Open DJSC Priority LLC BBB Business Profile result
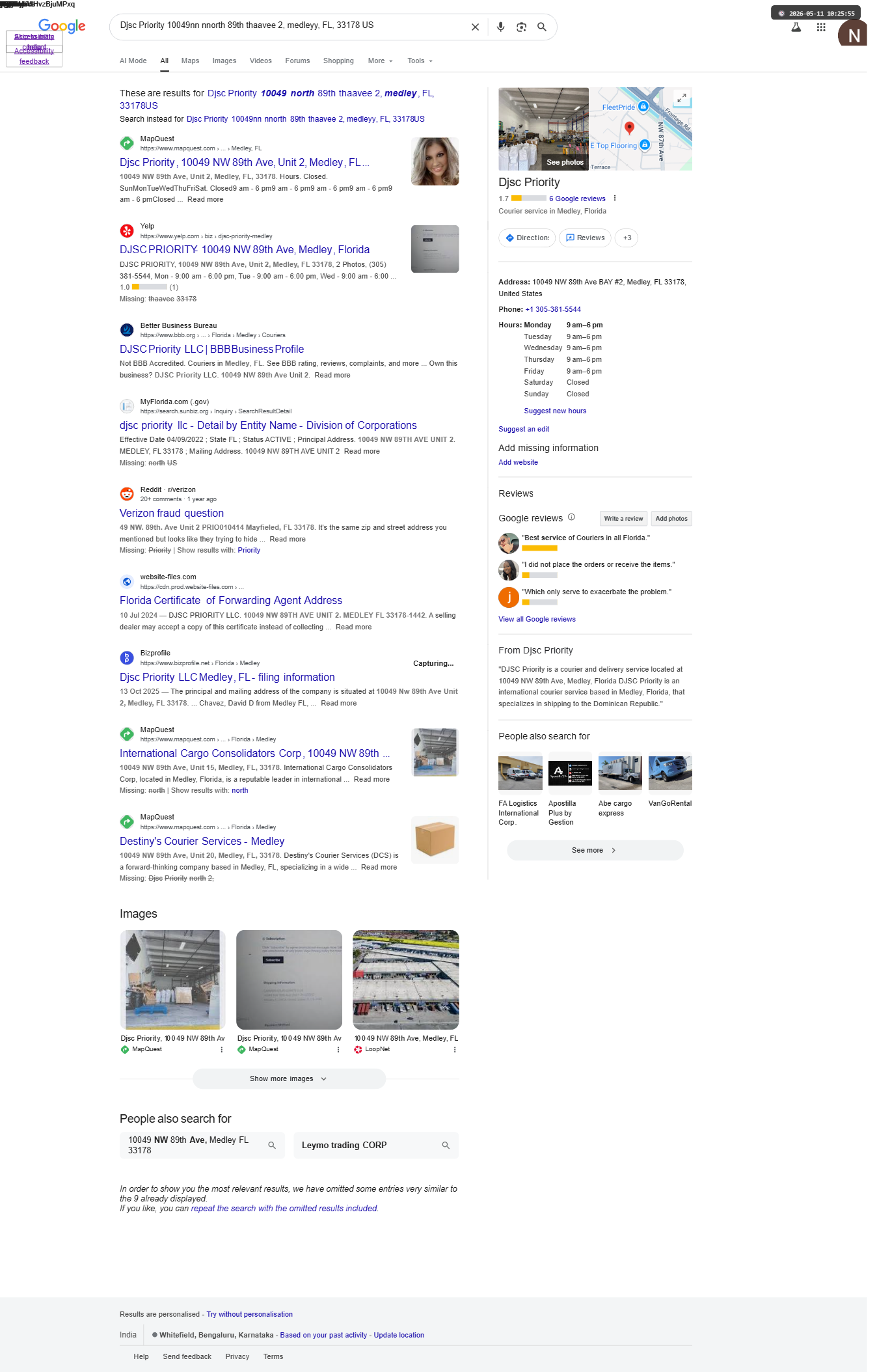The image size is (877, 1372). click(x=211, y=350)
